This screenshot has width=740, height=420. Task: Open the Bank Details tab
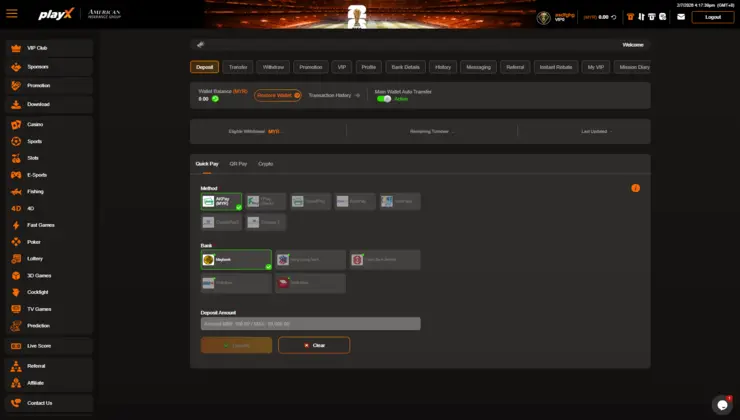tap(405, 67)
